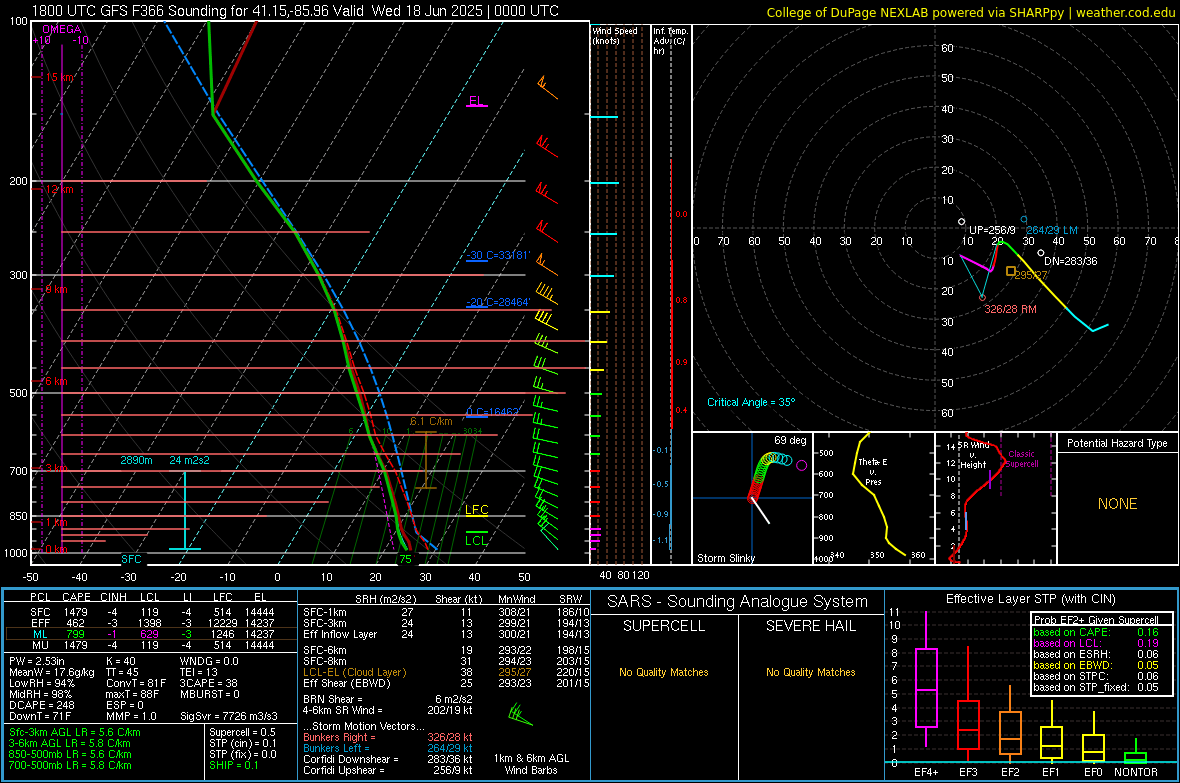Click the 'based on LCL:' probability line
1180x783 pixels.
[1096, 643]
